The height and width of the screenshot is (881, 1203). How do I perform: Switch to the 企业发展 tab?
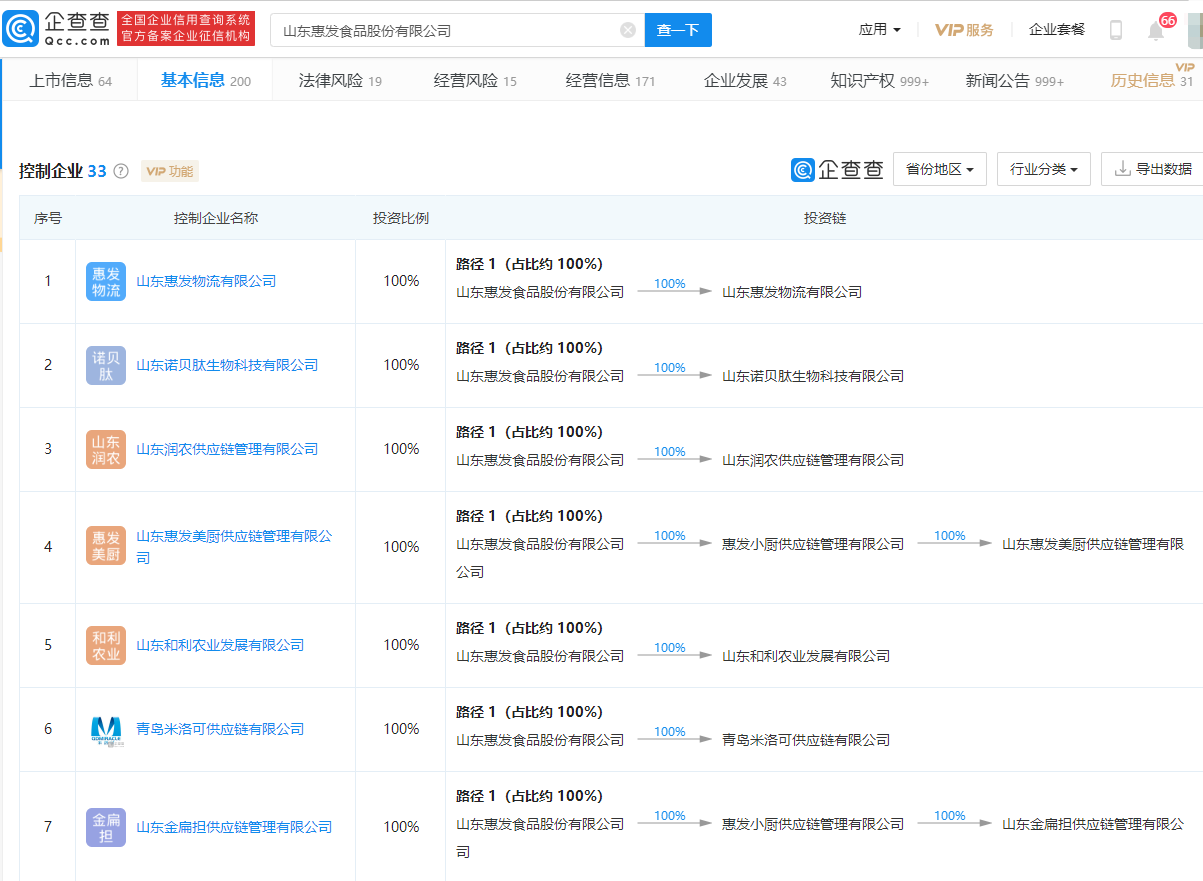(745, 80)
